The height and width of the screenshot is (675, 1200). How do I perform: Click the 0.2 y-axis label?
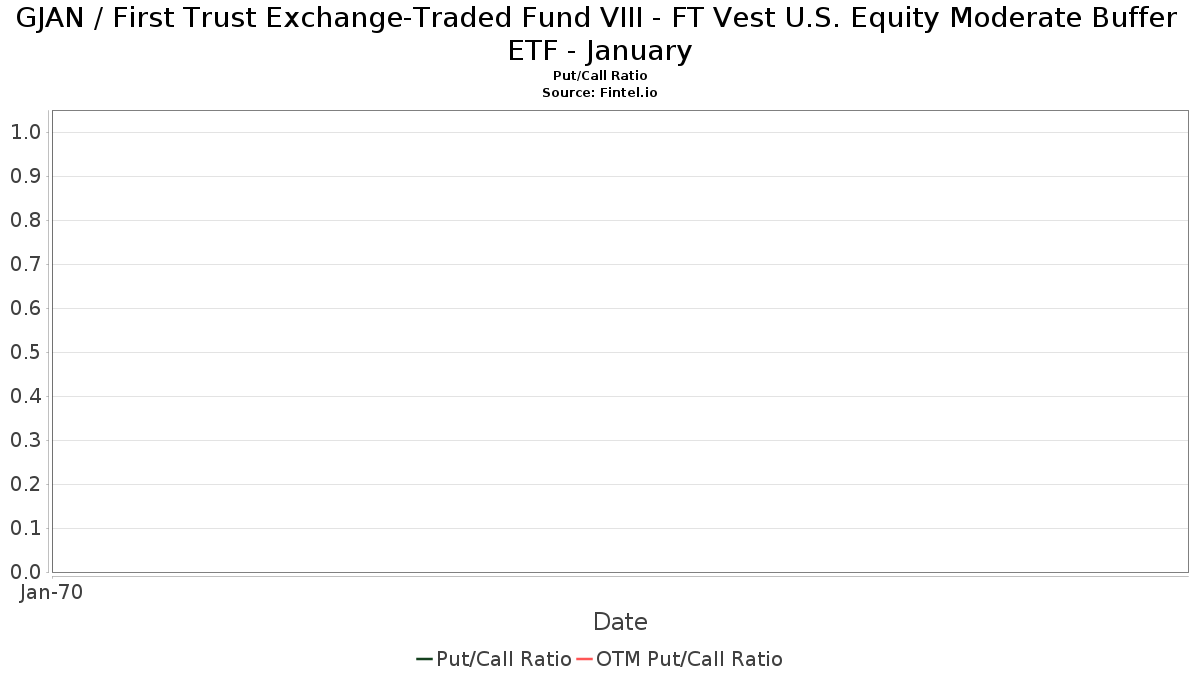(25, 484)
